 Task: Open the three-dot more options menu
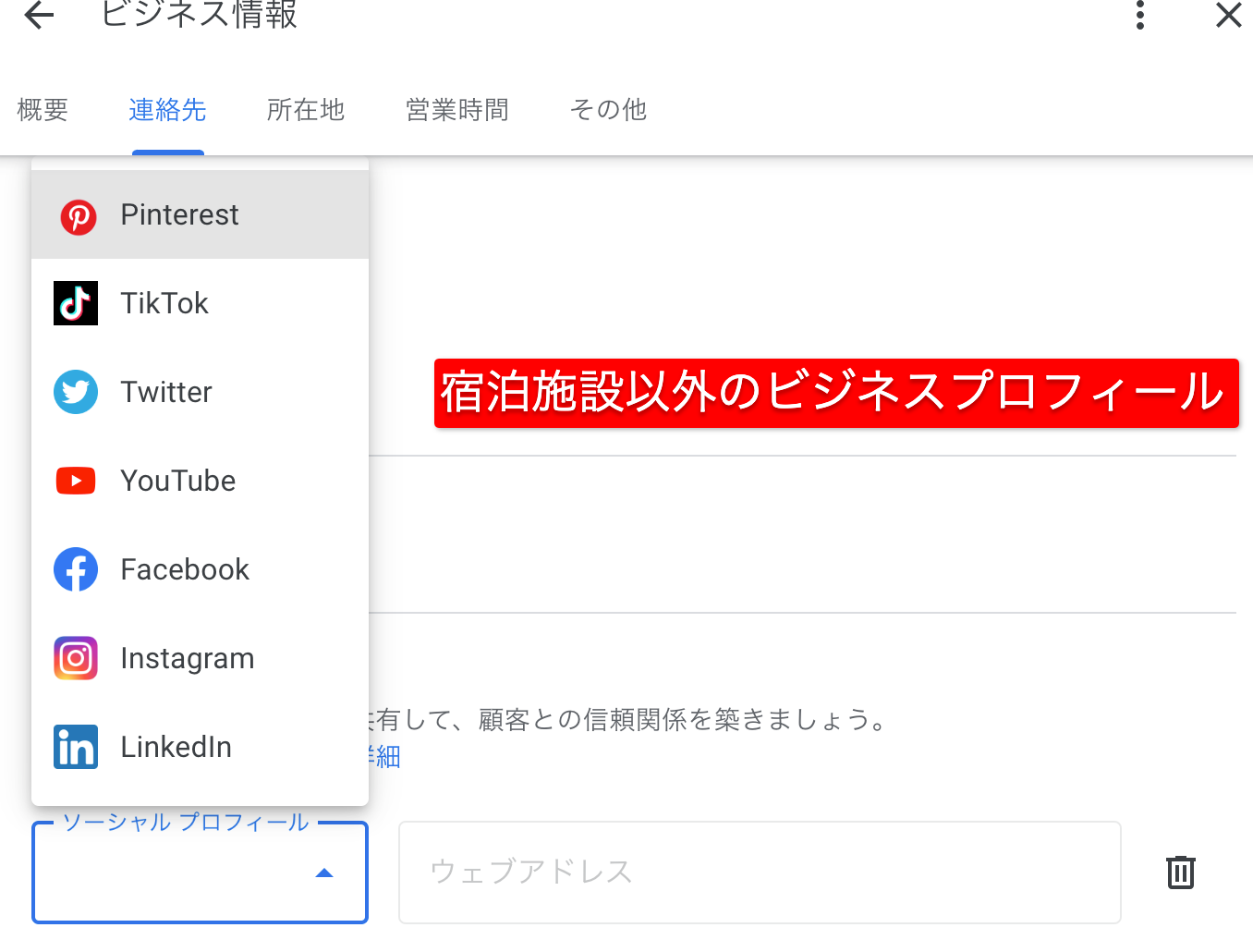click(1140, 15)
